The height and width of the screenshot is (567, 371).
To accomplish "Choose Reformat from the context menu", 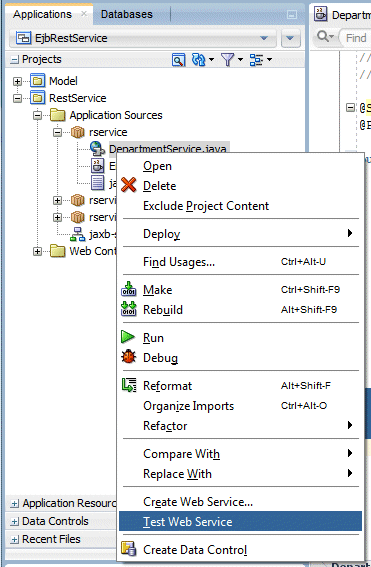I will coord(240,386).
